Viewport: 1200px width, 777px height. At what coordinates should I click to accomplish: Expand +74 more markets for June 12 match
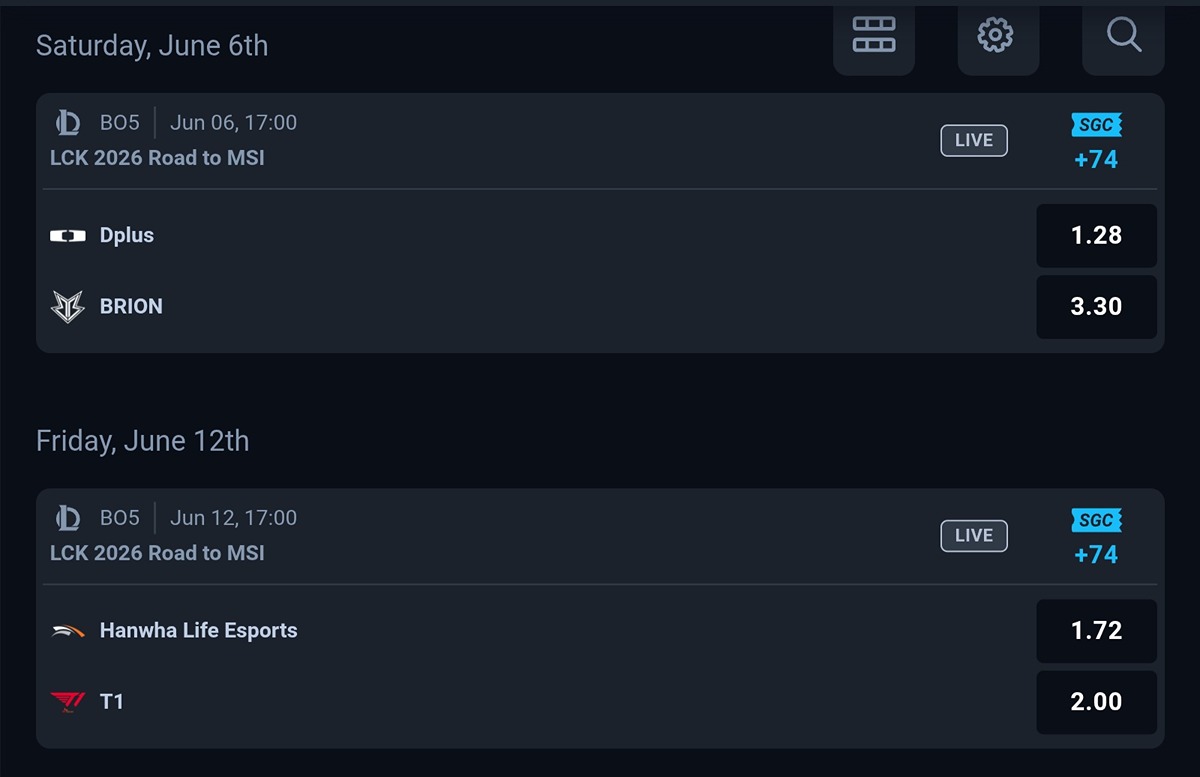1096,554
